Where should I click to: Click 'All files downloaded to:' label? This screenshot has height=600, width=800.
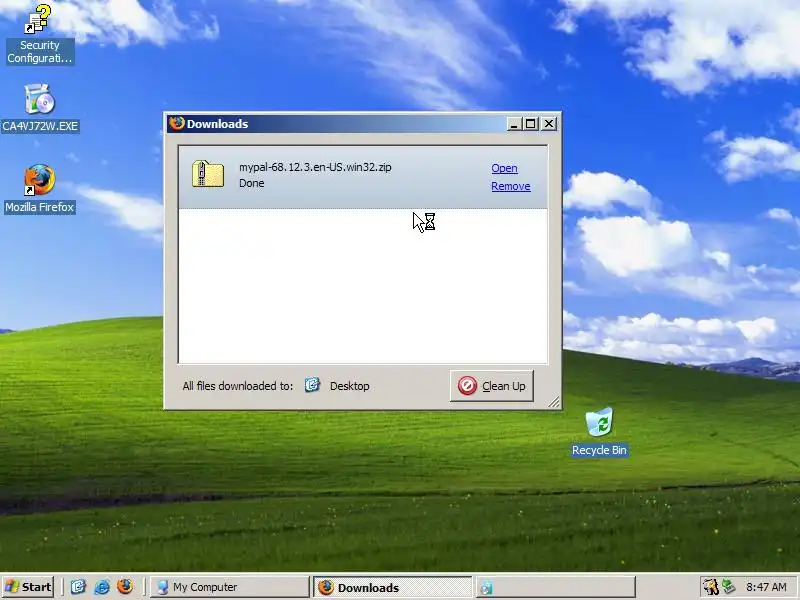click(238, 386)
